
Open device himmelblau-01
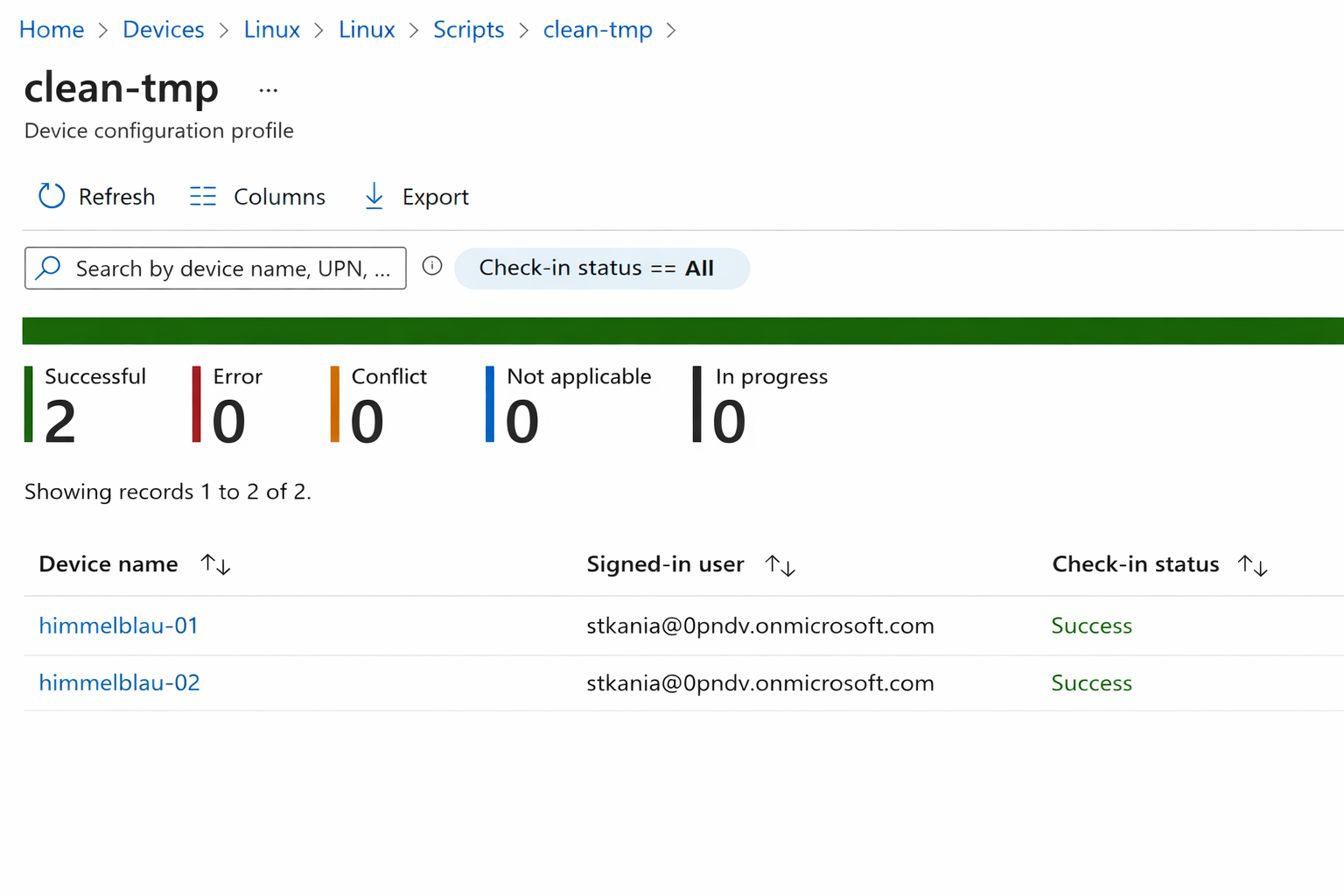119,626
